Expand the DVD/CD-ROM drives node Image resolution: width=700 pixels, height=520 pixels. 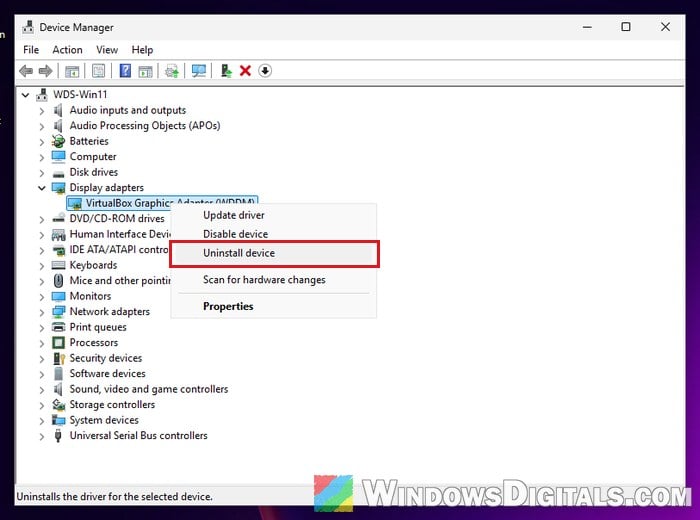tap(42, 219)
